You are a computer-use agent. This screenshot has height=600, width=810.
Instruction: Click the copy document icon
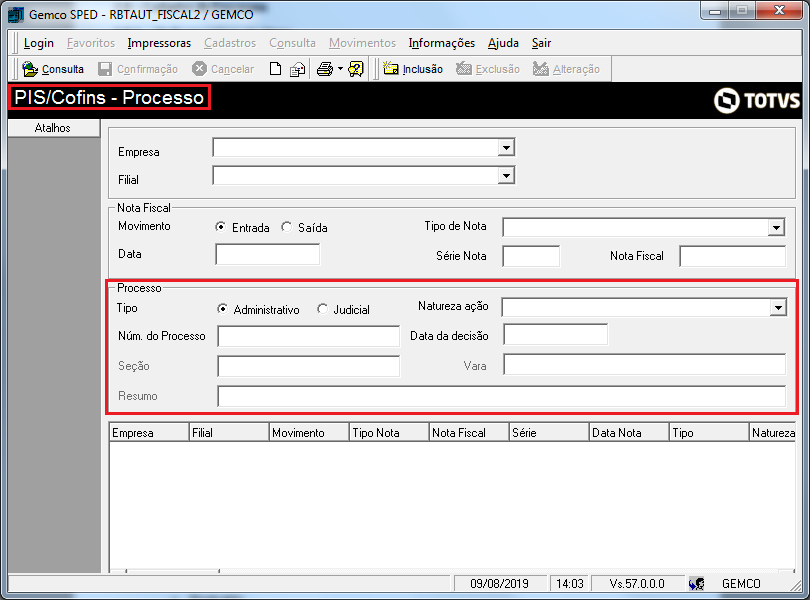(x=297, y=69)
